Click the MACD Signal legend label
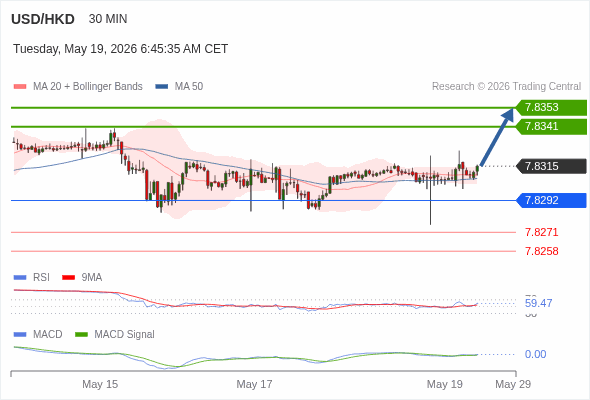 (x=125, y=335)
